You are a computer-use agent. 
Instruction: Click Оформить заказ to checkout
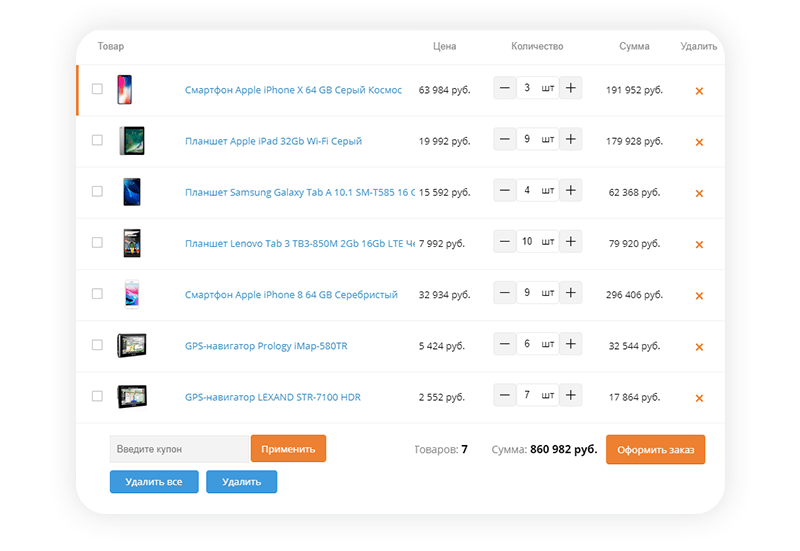coord(656,449)
